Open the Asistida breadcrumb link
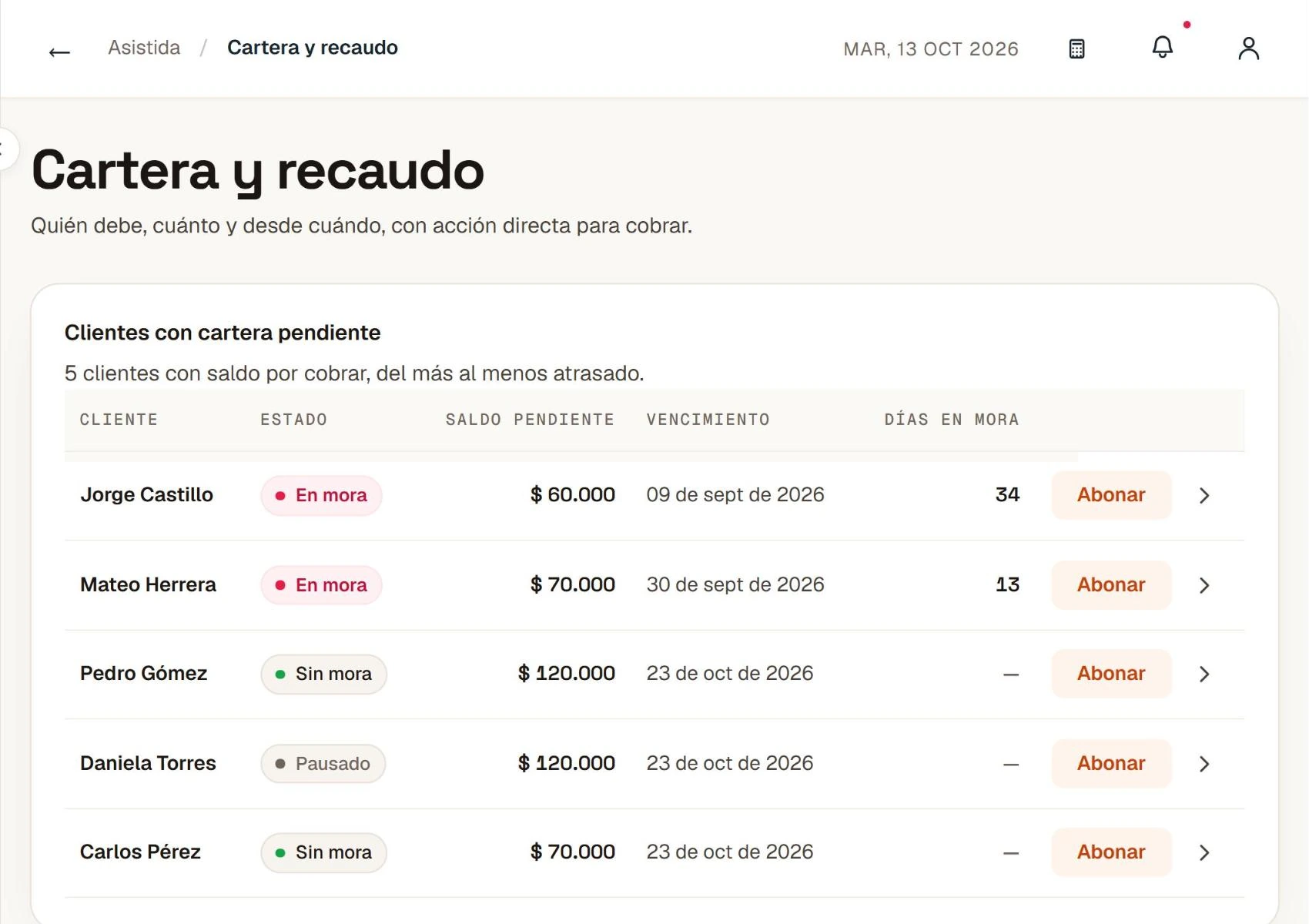The width and height of the screenshot is (1309, 924). pos(144,48)
